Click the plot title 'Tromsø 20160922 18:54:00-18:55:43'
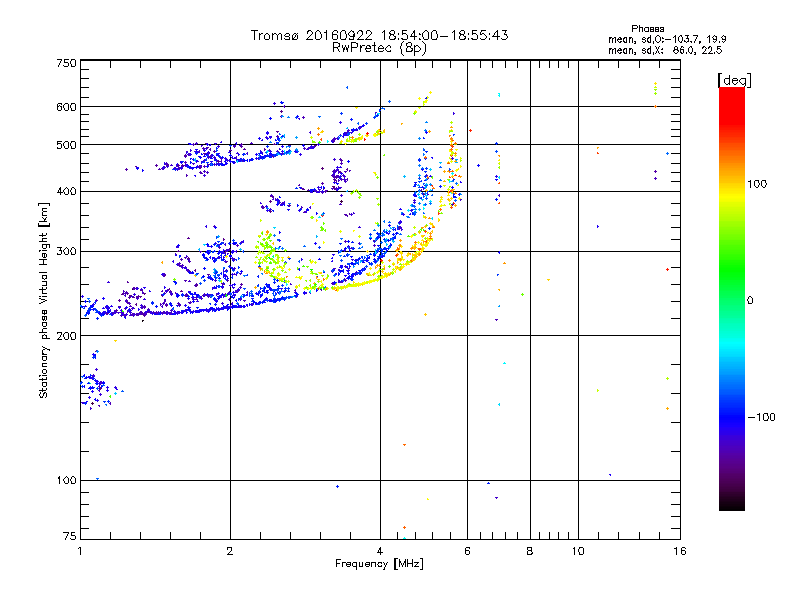The image size is (800, 600). tap(379, 35)
